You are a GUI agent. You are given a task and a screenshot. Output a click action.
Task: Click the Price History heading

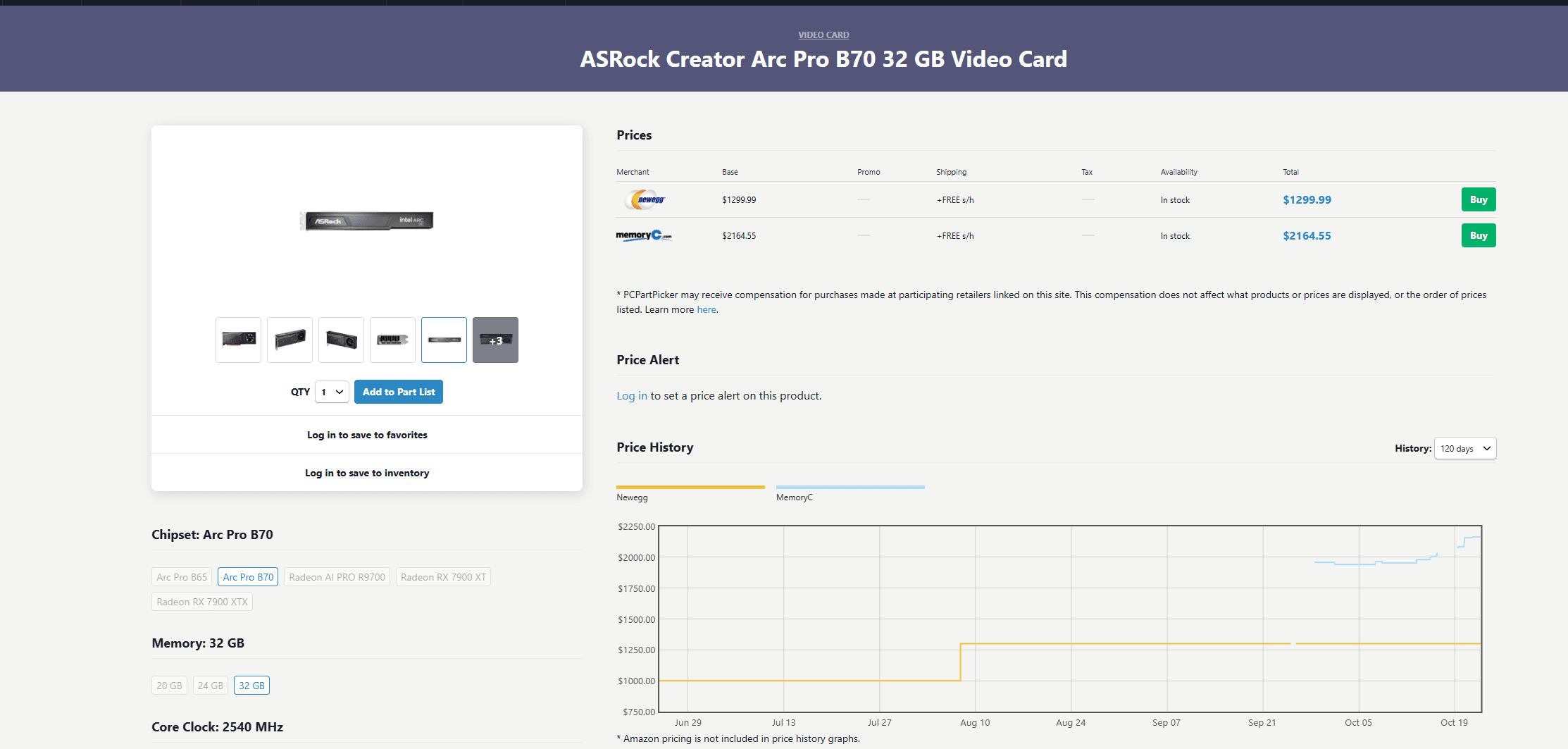pyautogui.click(x=655, y=447)
